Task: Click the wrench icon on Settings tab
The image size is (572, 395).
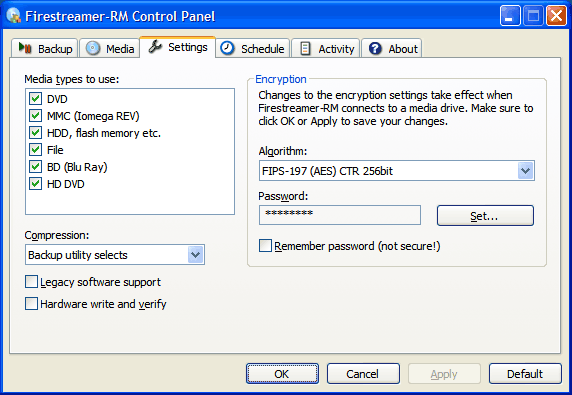Action: pyautogui.click(x=155, y=47)
